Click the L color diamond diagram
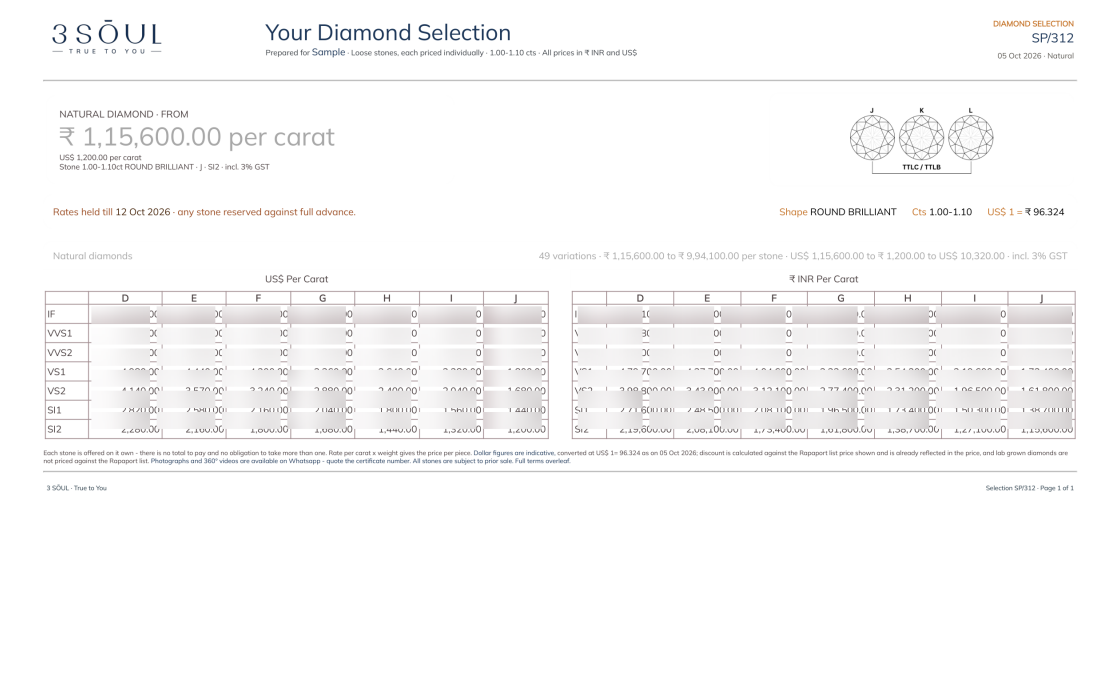1119x694 pixels. [971, 137]
